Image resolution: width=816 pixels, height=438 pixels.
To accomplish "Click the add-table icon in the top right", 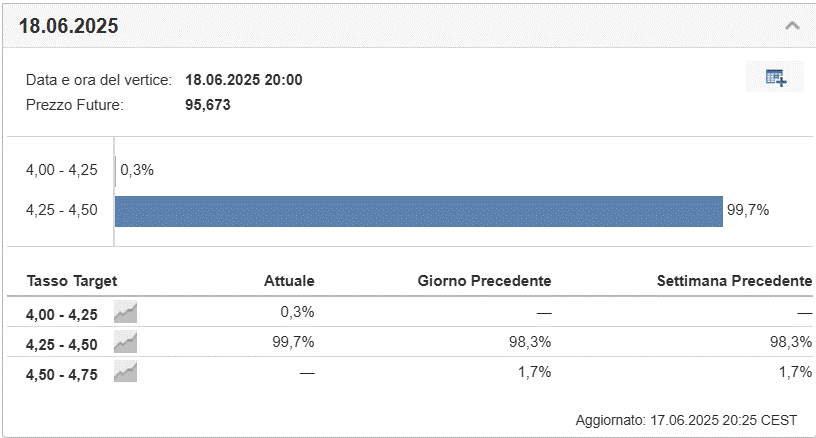I will pyautogui.click(x=775, y=77).
